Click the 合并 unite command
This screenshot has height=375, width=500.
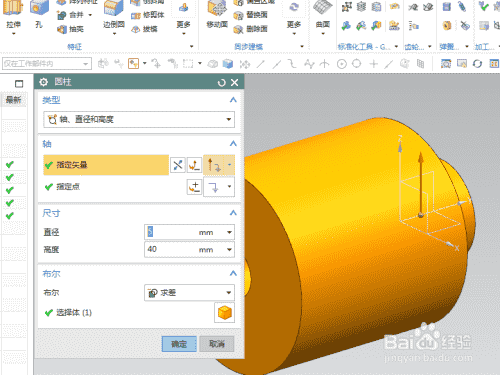(70, 15)
